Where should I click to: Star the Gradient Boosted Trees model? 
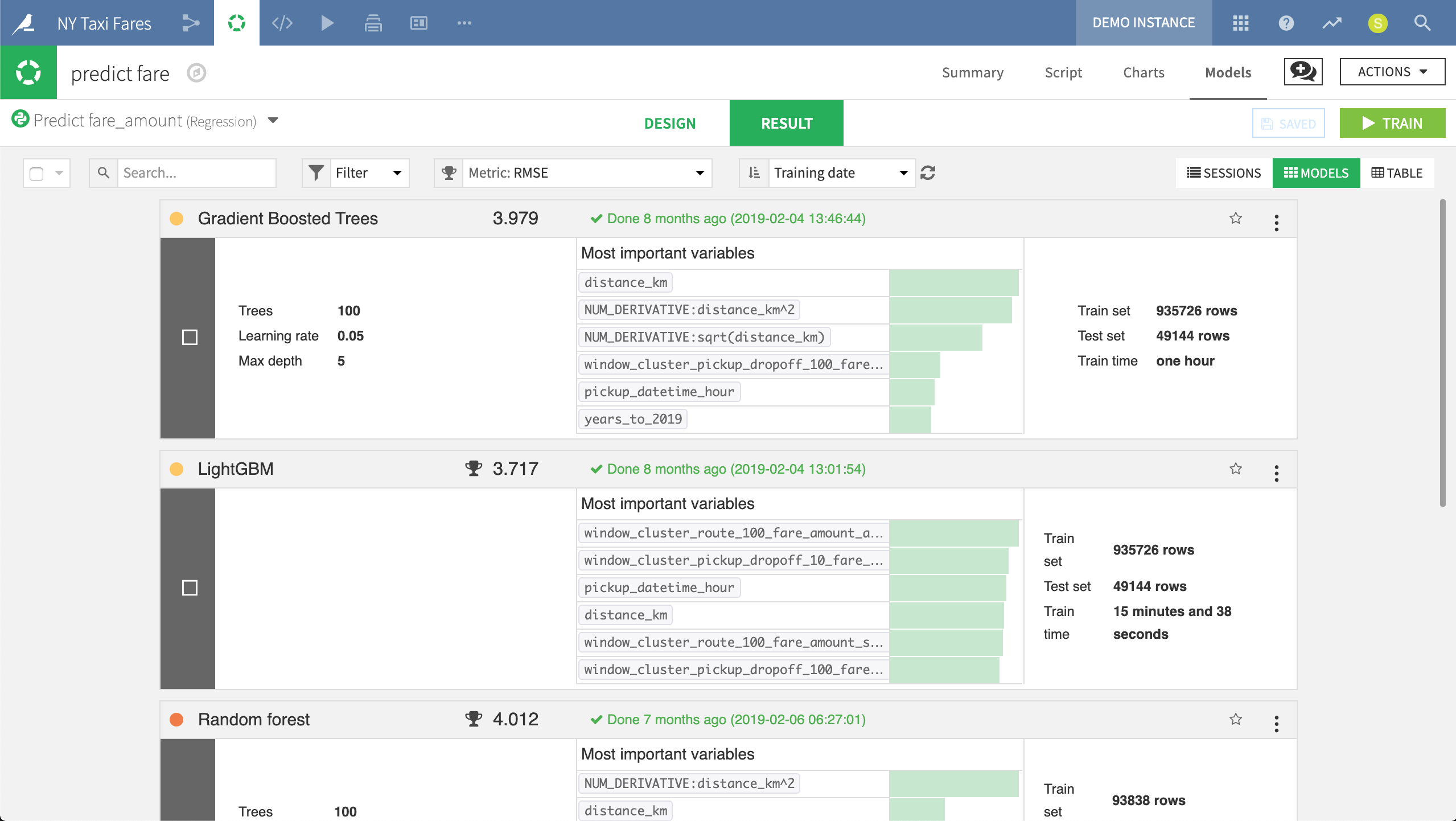click(1236, 218)
